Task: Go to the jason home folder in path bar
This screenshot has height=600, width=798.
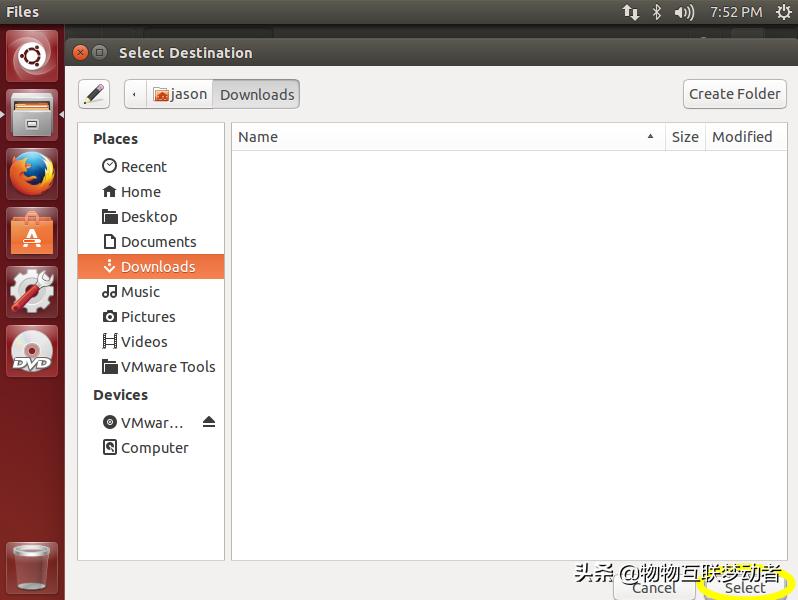Action: [x=180, y=94]
